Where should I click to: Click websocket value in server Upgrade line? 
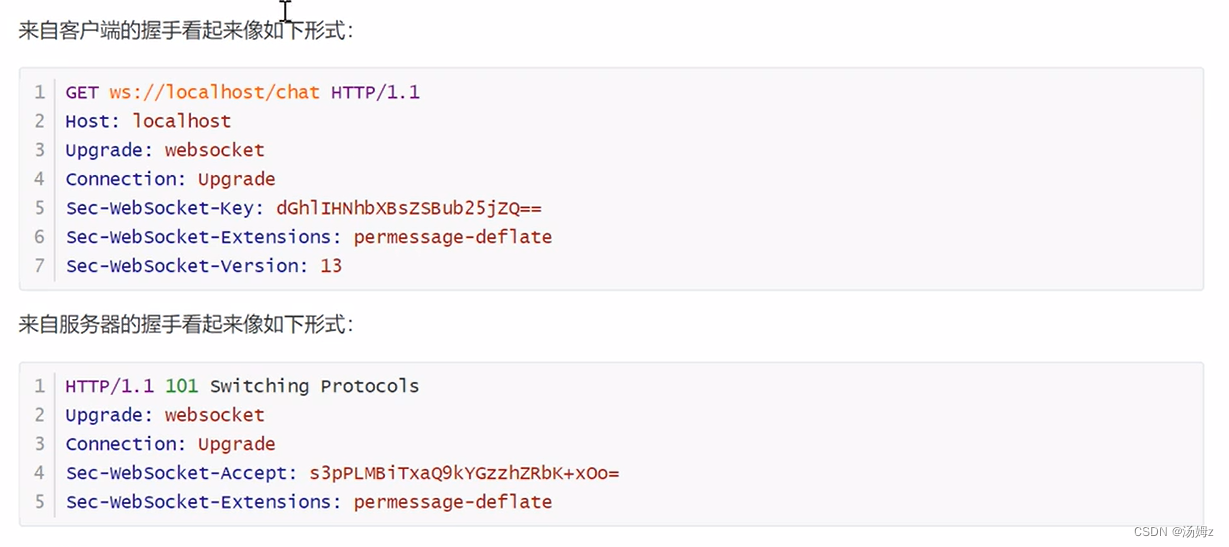coord(214,415)
